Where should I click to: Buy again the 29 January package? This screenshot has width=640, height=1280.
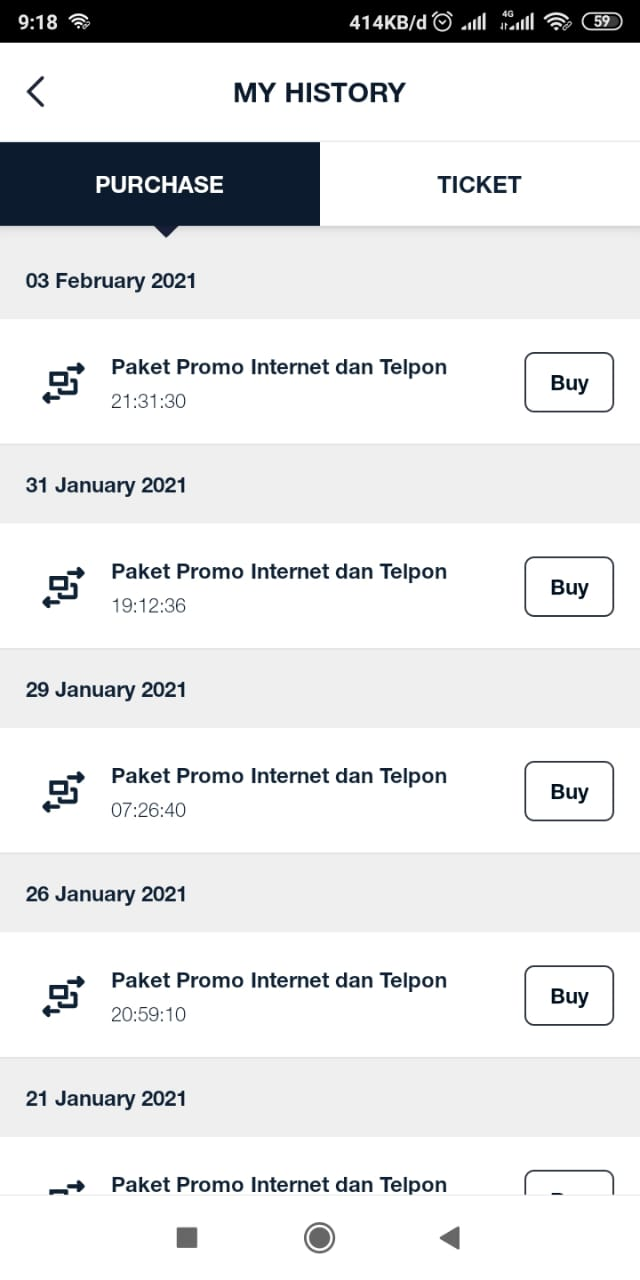[x=568, y=791]
